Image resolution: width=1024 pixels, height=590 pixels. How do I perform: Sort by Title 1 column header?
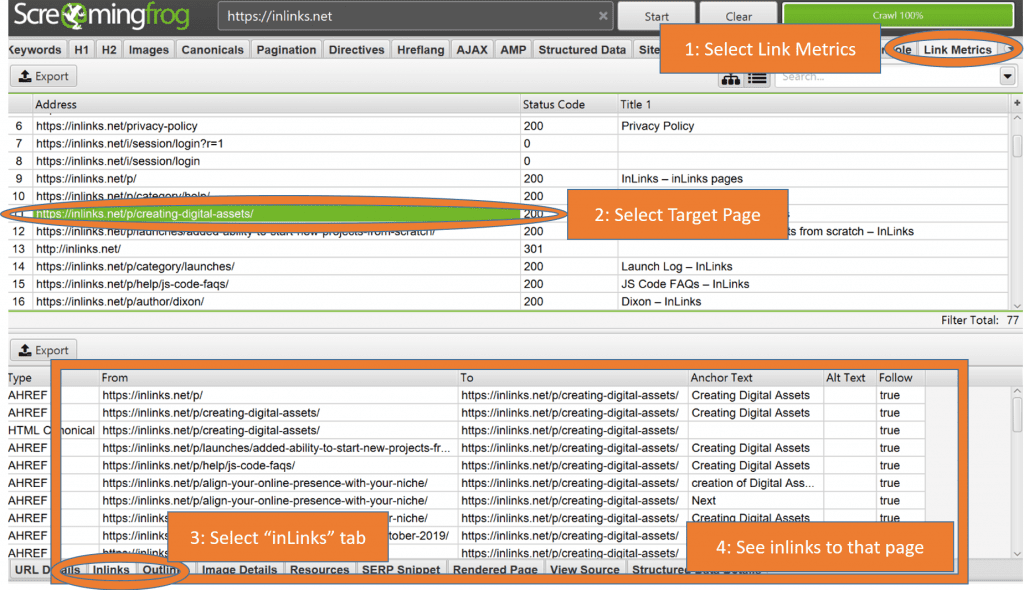coord(814,105)
